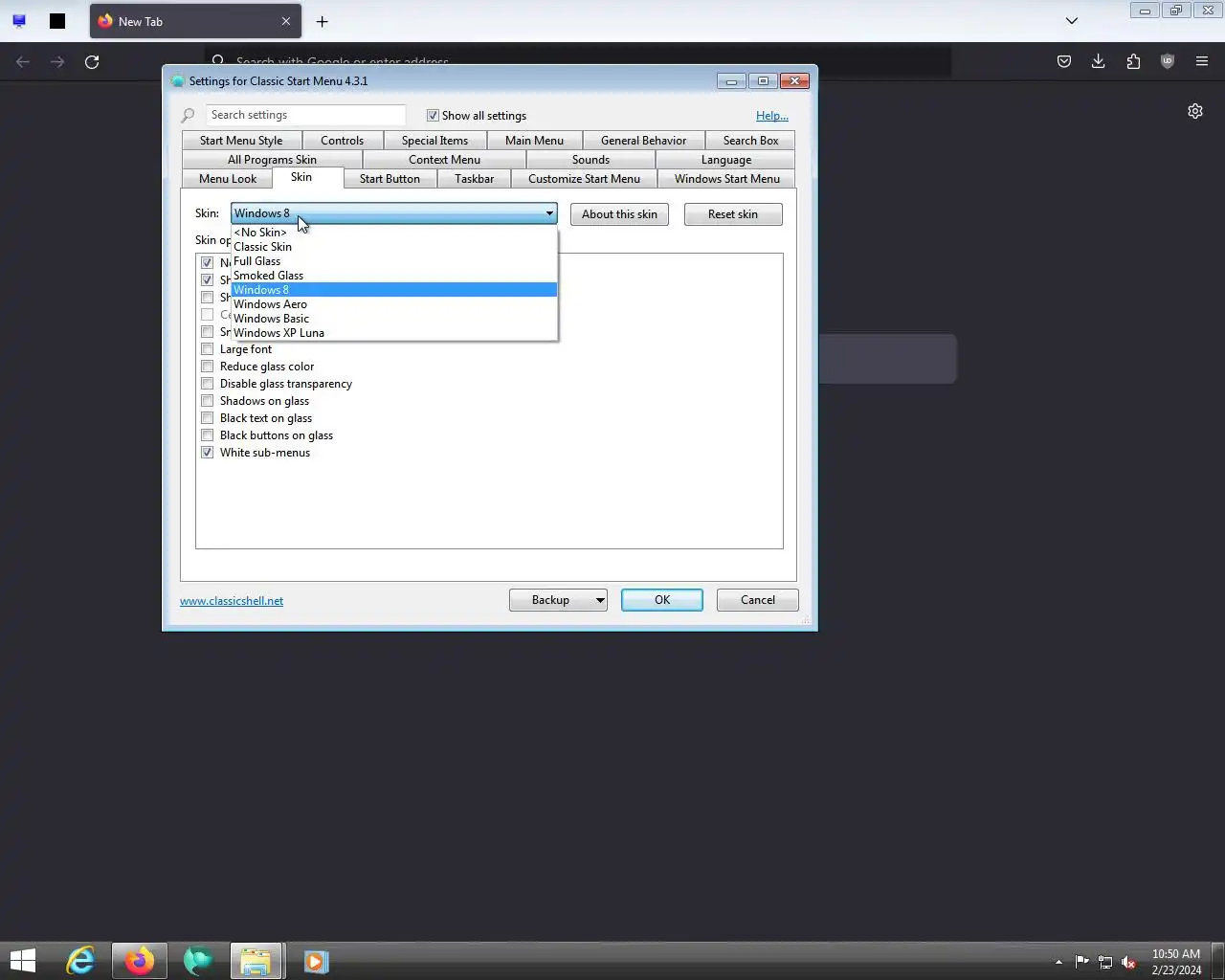Click the gear icon on the Firefox new tab page
This screenshot has height=980, width=1225.
click(1195, 111)
